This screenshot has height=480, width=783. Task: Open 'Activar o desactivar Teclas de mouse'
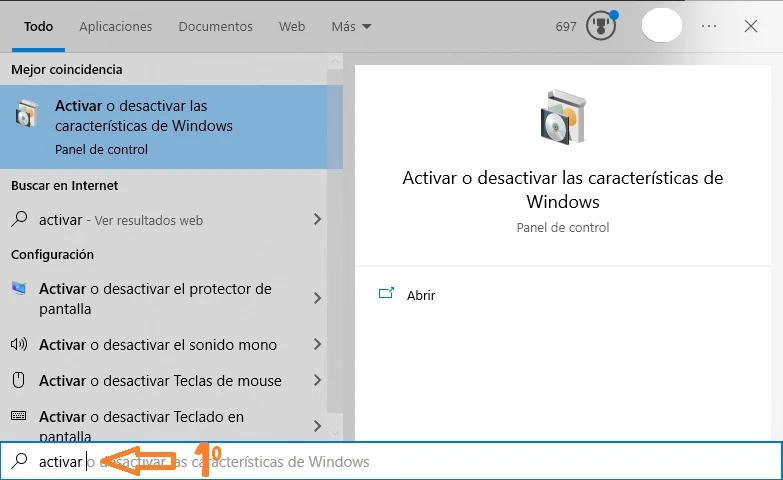click(x=164, y=381)
